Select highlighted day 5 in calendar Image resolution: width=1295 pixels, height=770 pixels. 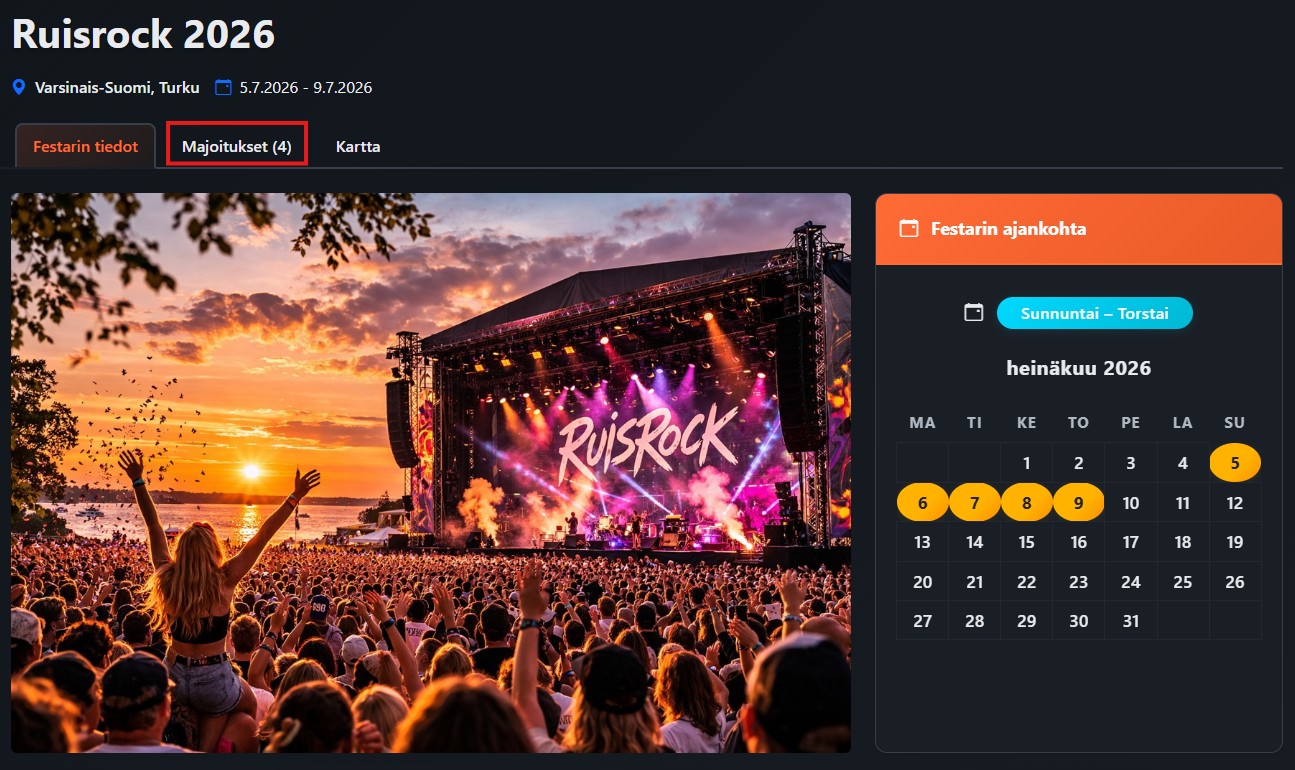(1235, 463)
